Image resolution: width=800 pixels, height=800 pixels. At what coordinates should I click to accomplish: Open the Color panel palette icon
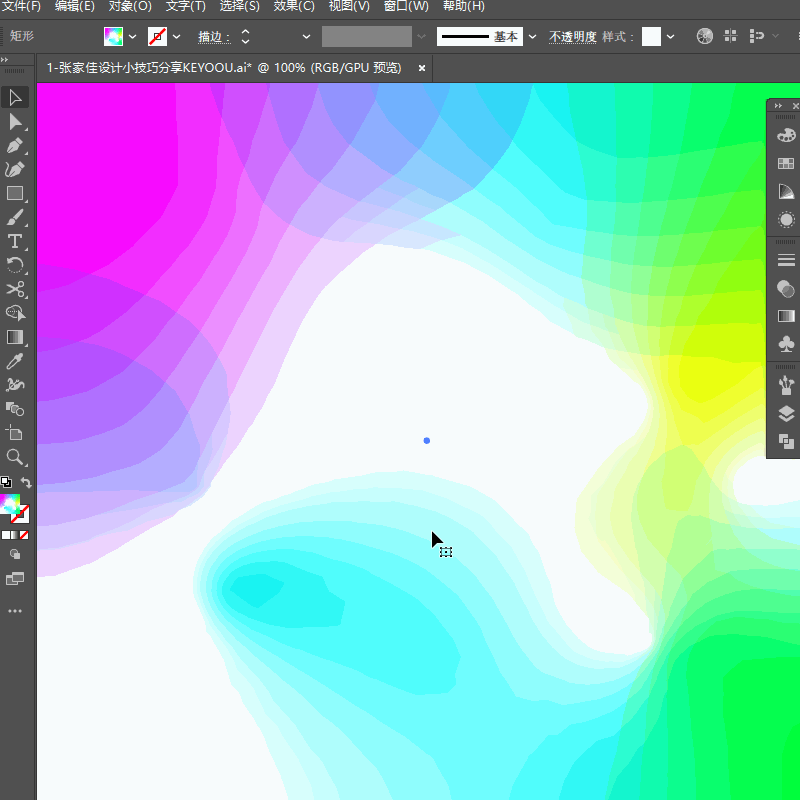click(786, 135)
